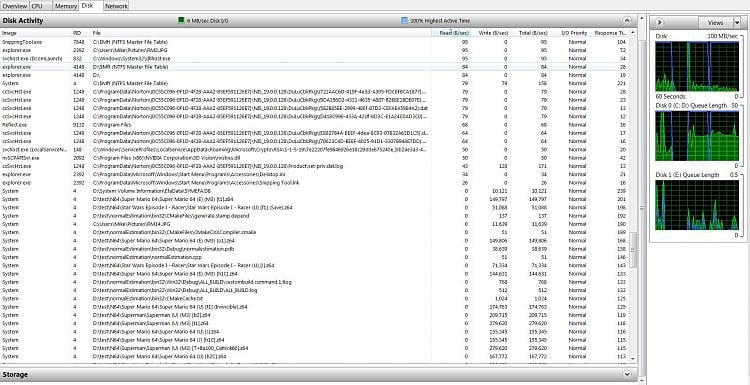Click the Snipping Tool.lnk file entry
The width and height of the screenshot is (750, 385).
(196, 183)
